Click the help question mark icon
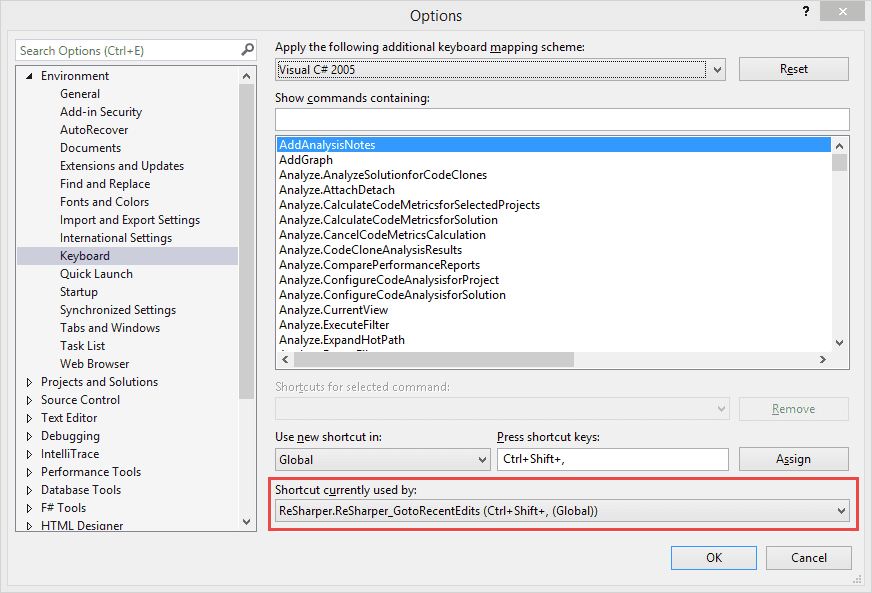The image size is (872, 593). coord(806,12)
